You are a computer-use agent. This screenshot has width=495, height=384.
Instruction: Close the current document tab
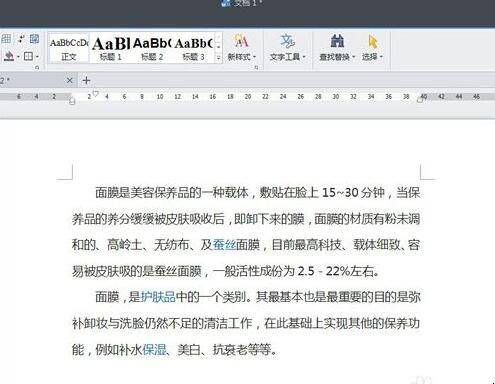pyautogui.click(x=69, y=80)
